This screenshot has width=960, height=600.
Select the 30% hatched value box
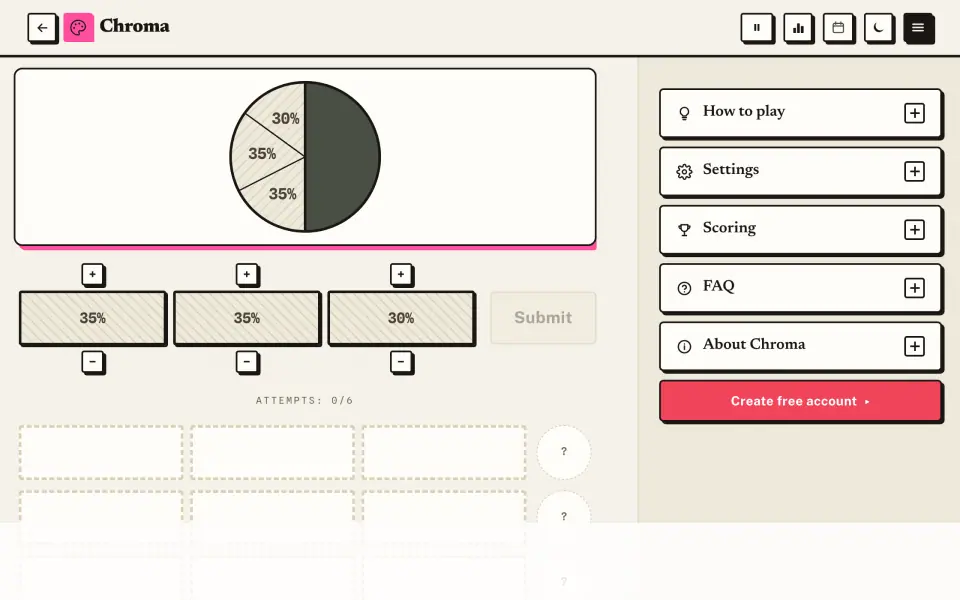coord(401,318)
